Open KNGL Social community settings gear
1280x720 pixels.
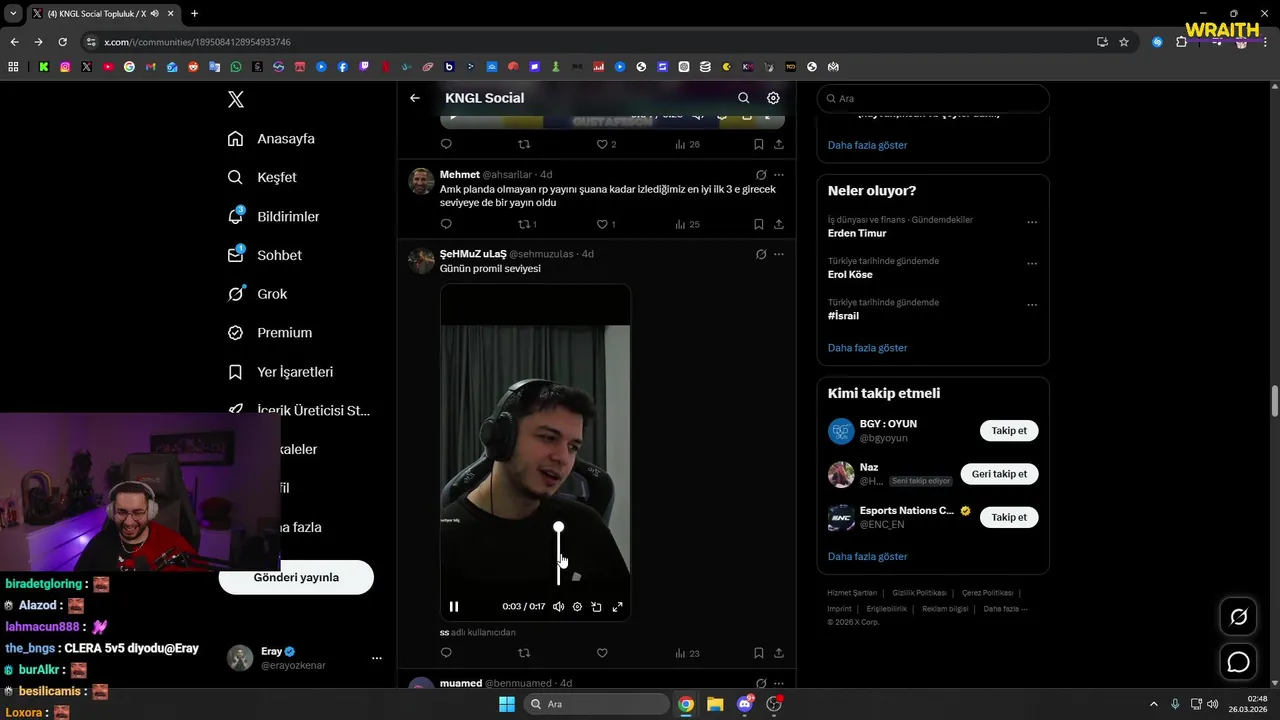coord(773,98)
